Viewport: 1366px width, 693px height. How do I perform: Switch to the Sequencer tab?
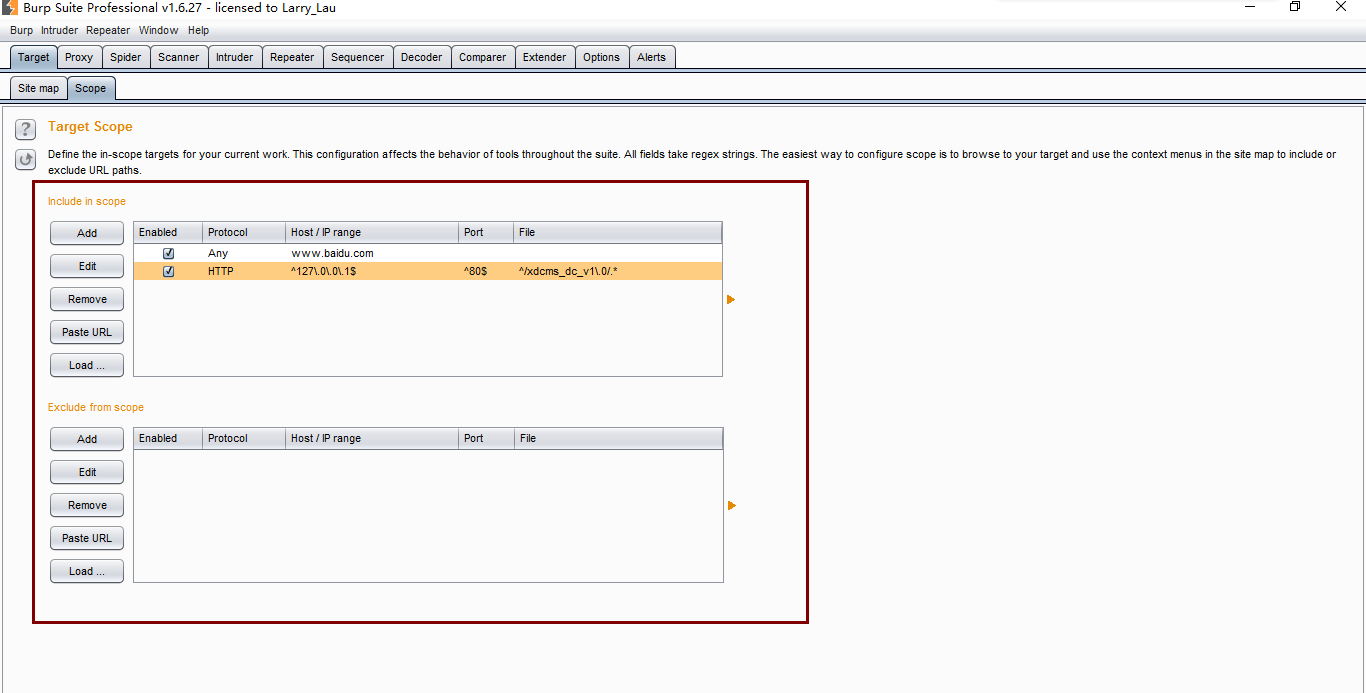(x=357, y=57)
